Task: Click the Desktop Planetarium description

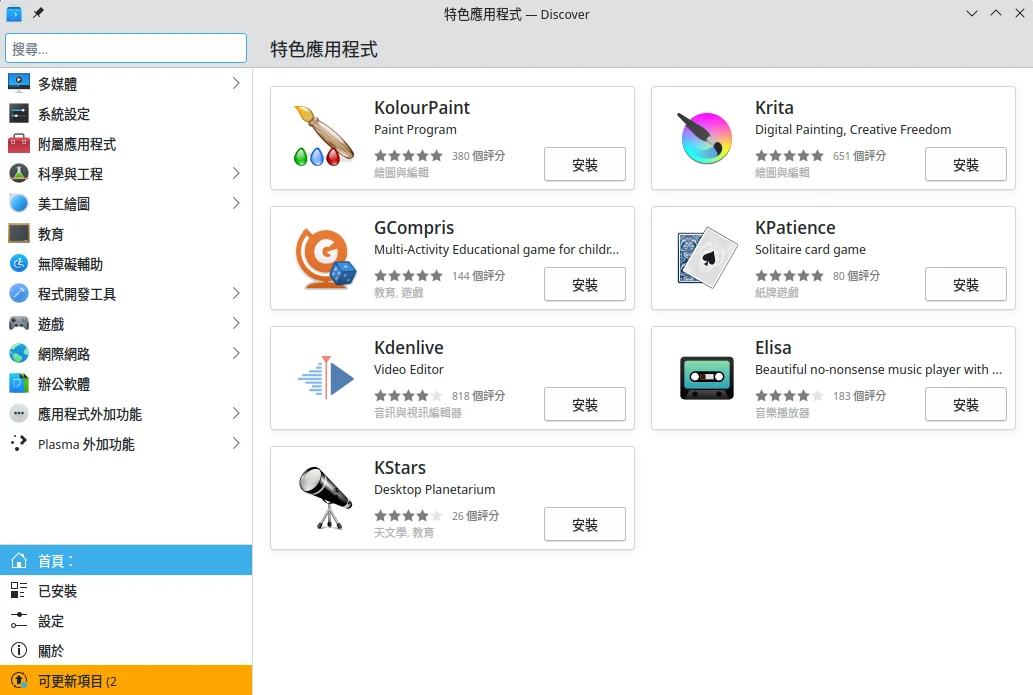Action: click(x=434, y=489)
